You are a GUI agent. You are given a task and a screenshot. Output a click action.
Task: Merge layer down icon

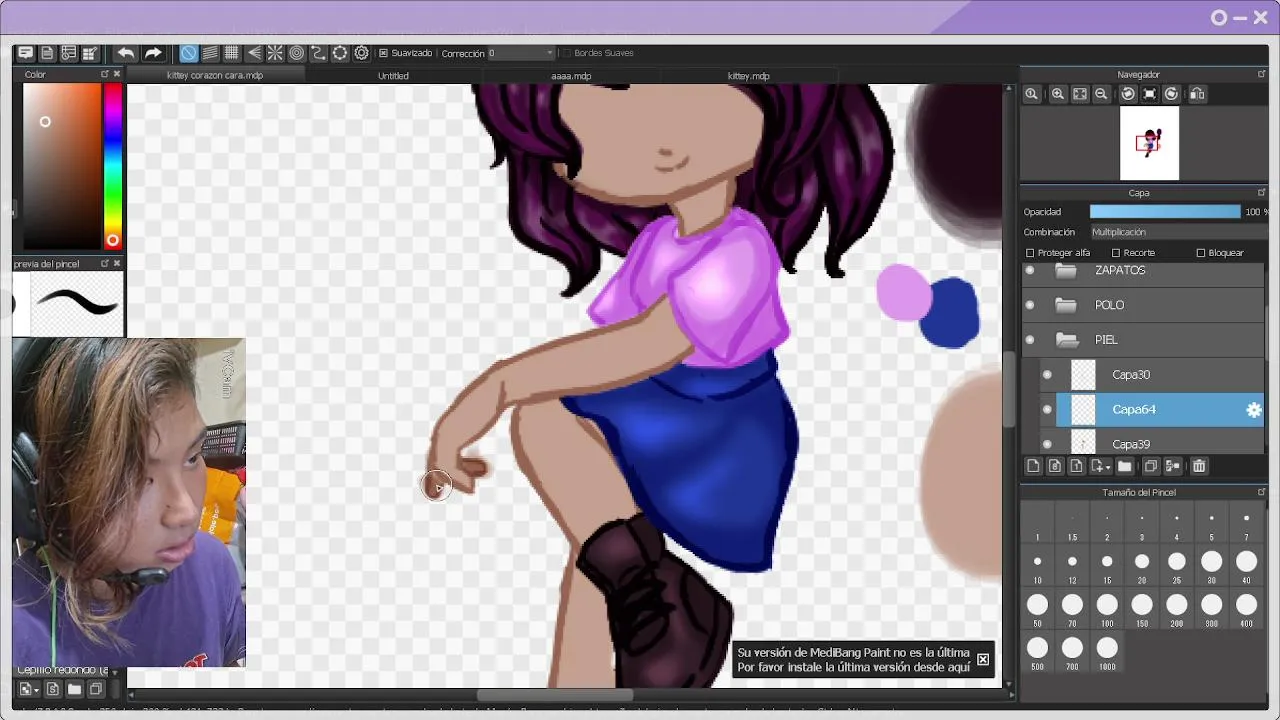(1173, 466)
